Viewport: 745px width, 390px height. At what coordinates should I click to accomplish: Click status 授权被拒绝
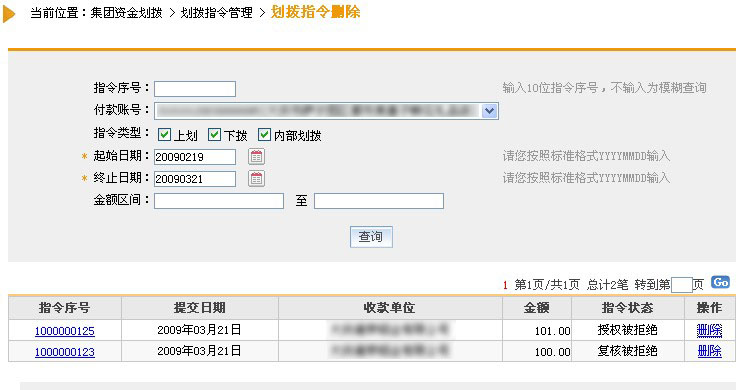[627, 330]
